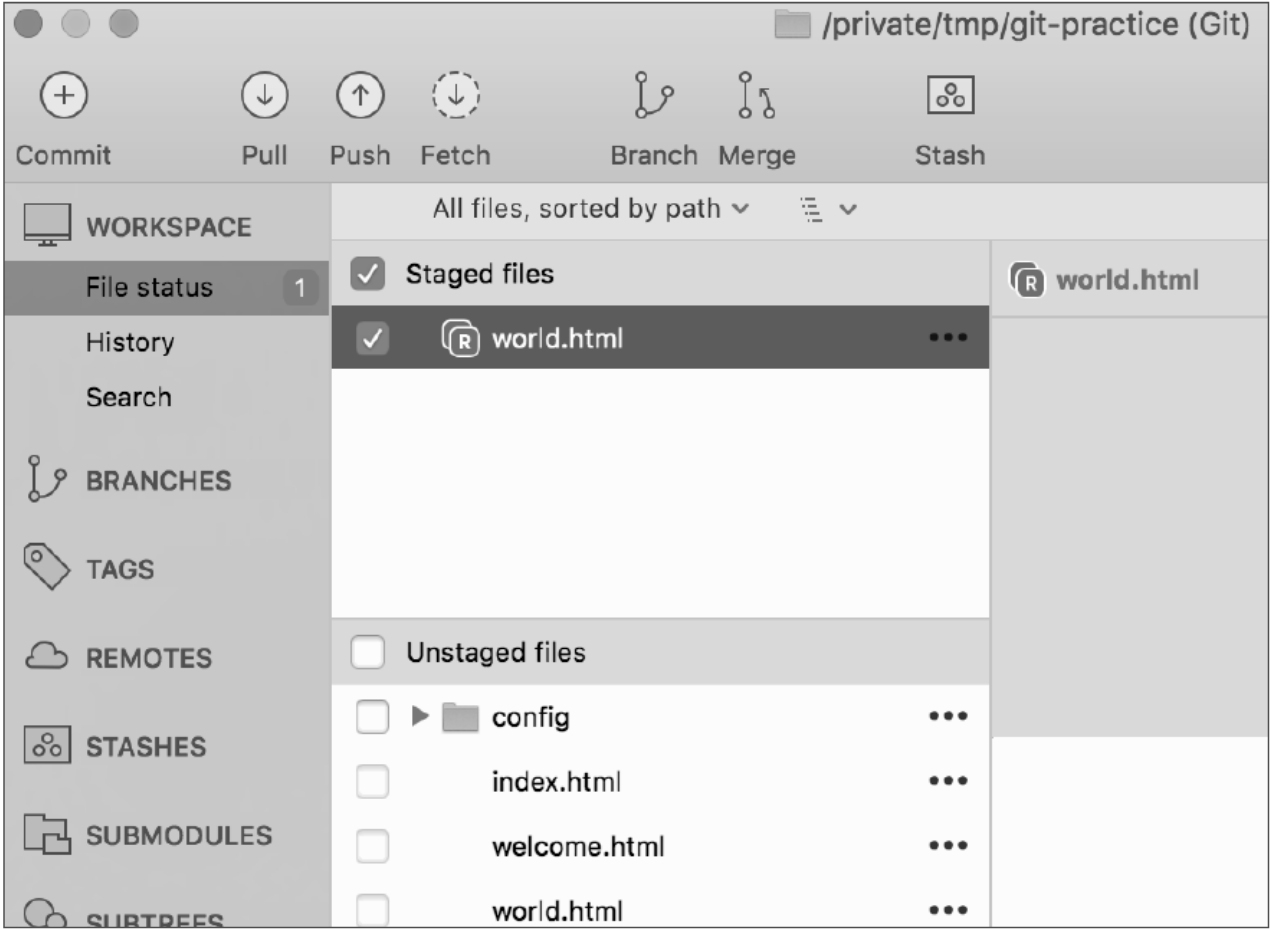Click the Merge toolbar icon
1273x929 pixels.
pos(756,96)
